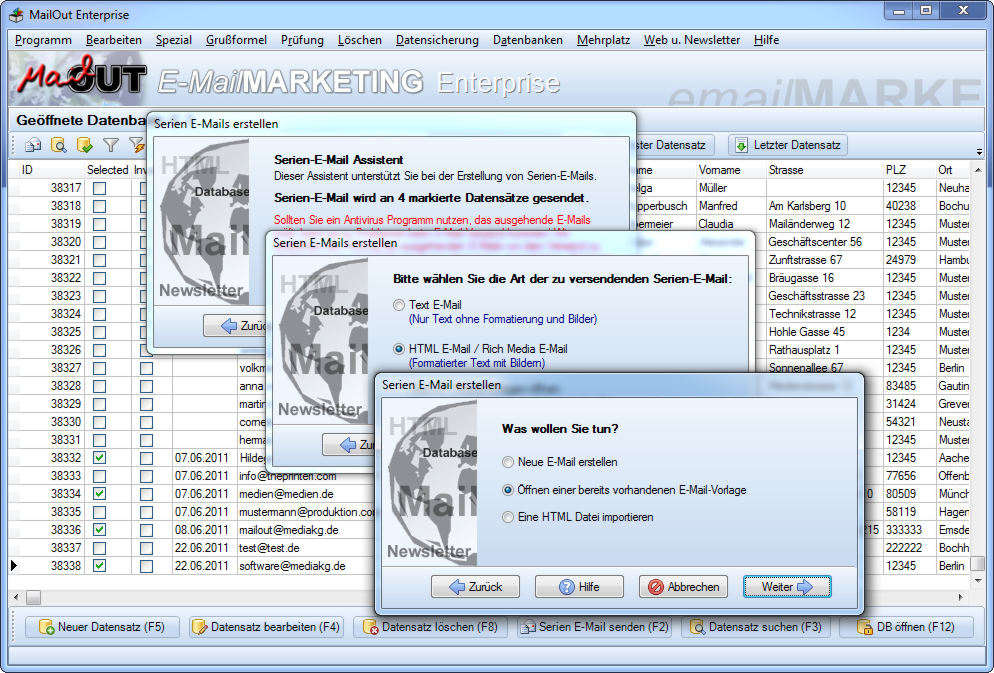Click Zurück in the front dialog
This screenshot has height=673, width=994.
tap(475, 587)
